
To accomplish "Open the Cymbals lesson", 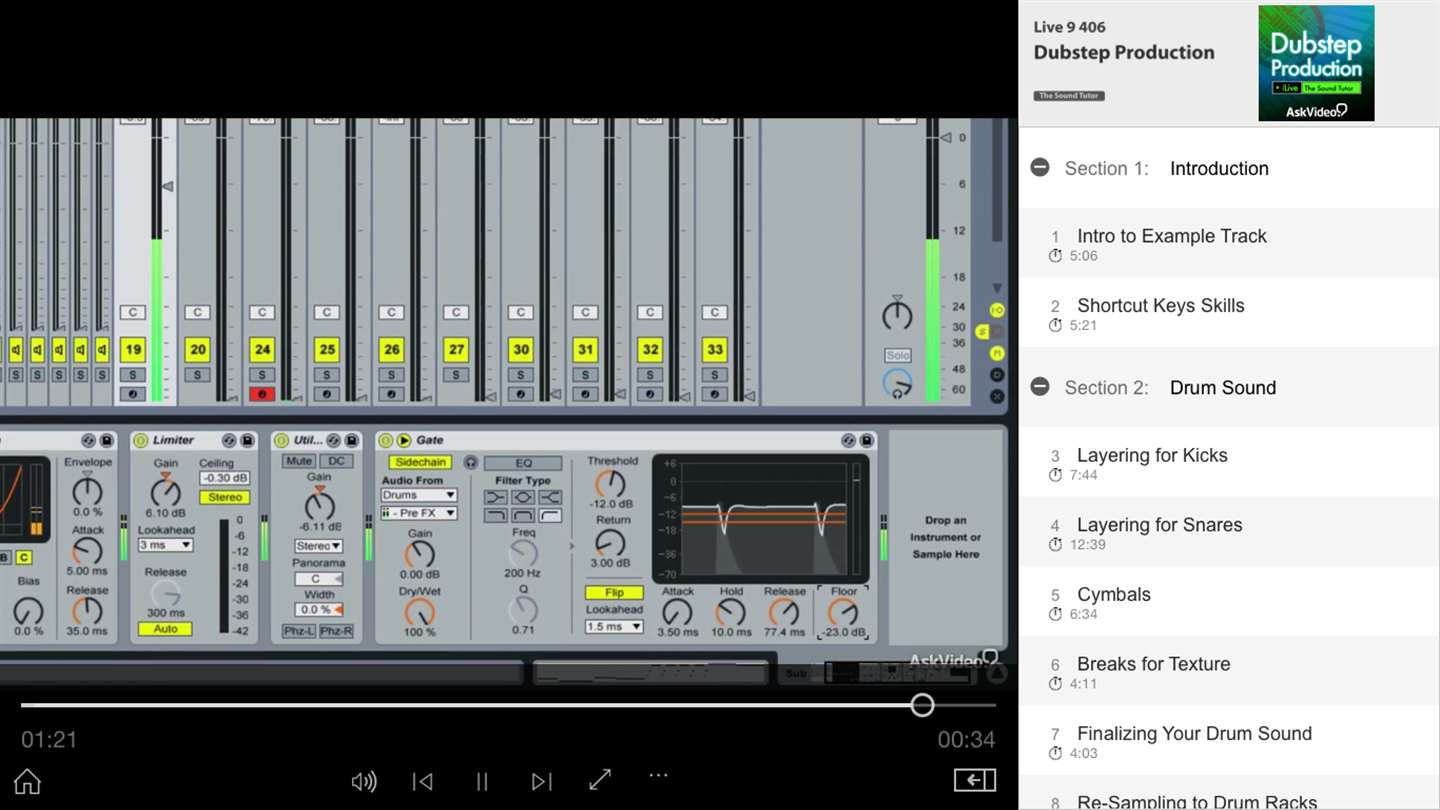I will coord(1229,602).
